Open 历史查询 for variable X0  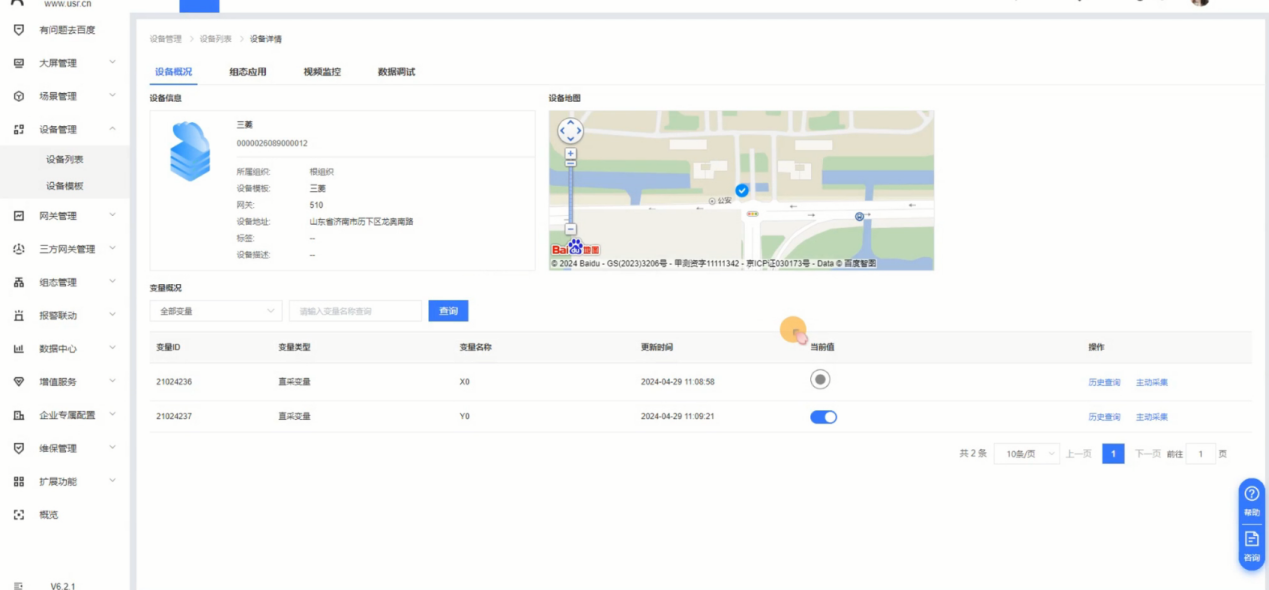pyautogui.click(x=1104, y=382)
